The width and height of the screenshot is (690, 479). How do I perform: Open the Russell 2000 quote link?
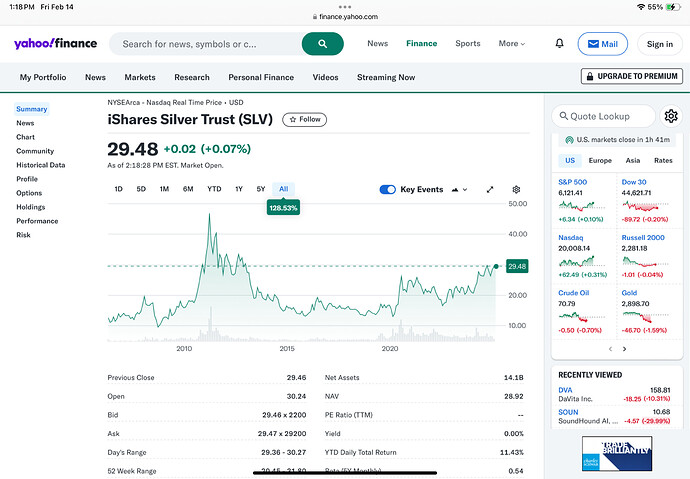click(x=643, y=238)
